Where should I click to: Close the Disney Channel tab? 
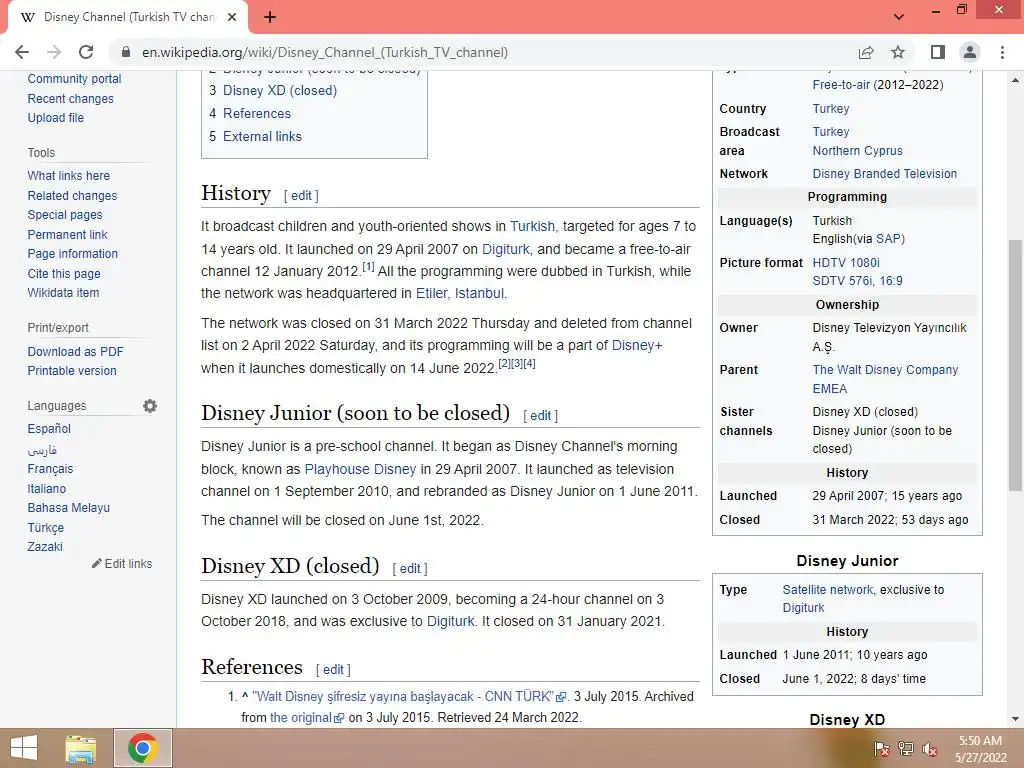[232, 17]
